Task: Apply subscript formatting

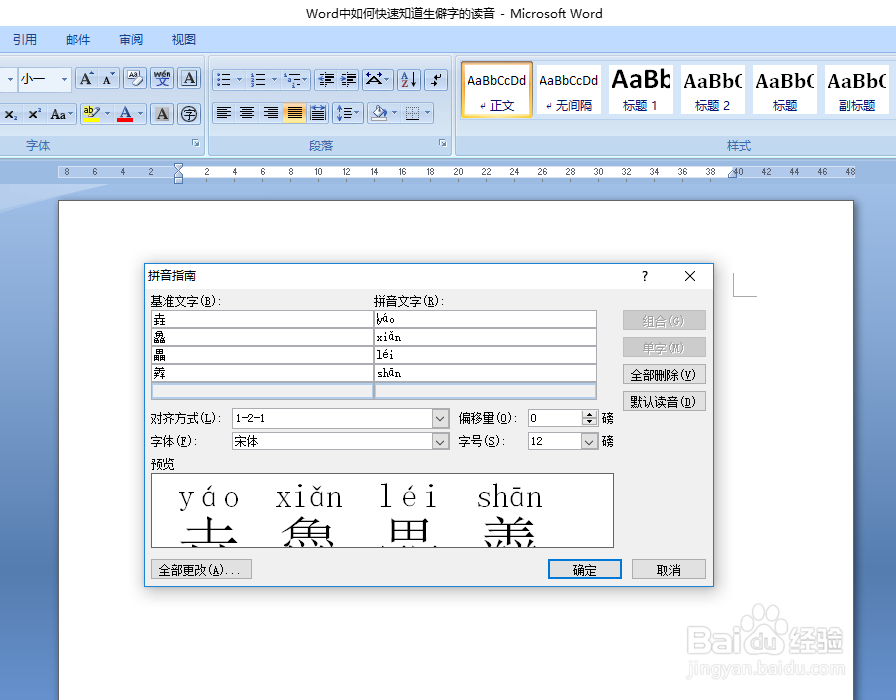Action: tap(11, 114)
